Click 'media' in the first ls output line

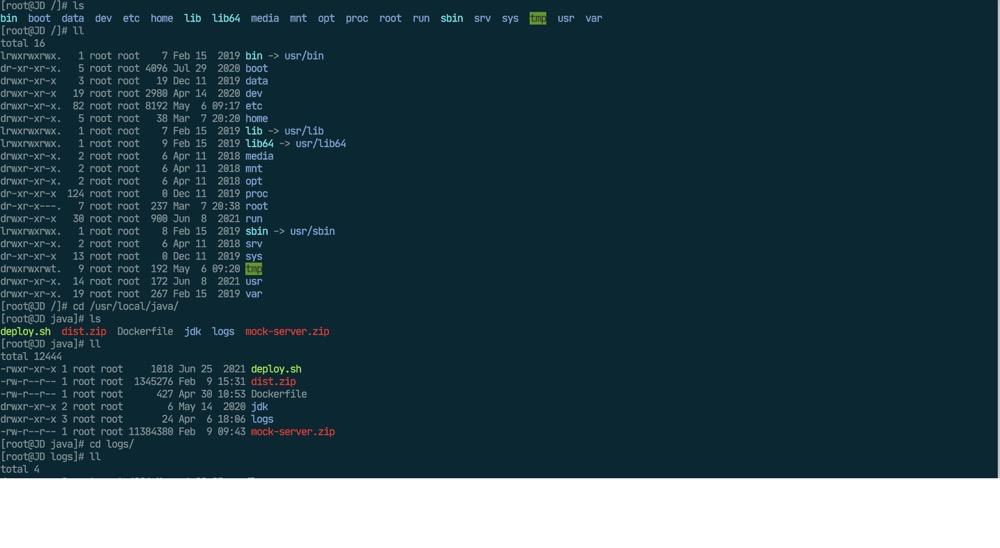pos(265,19)
